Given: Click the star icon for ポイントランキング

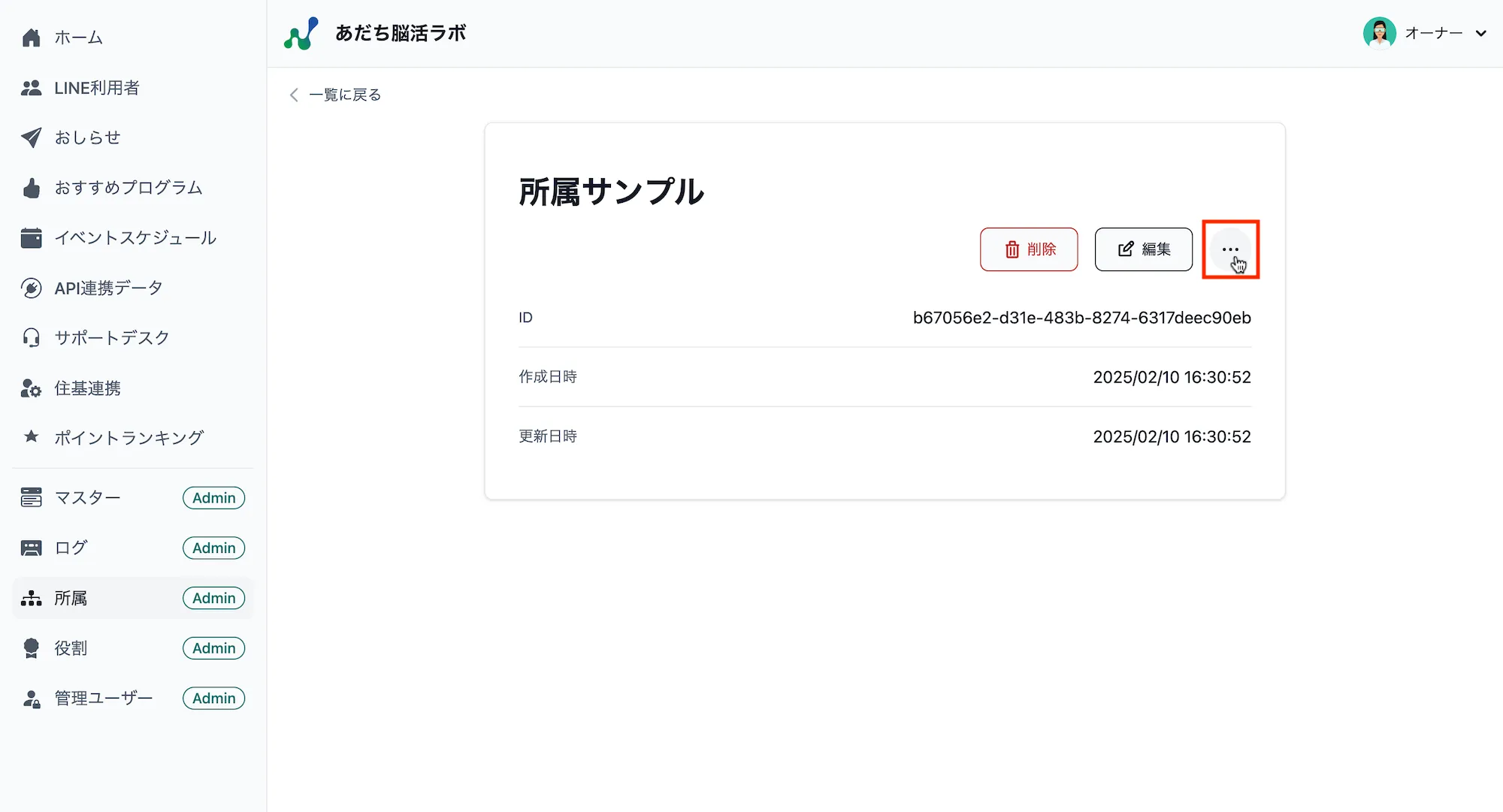Looking at the screenshot, I should pyautogui.click(x=31, y=437).
